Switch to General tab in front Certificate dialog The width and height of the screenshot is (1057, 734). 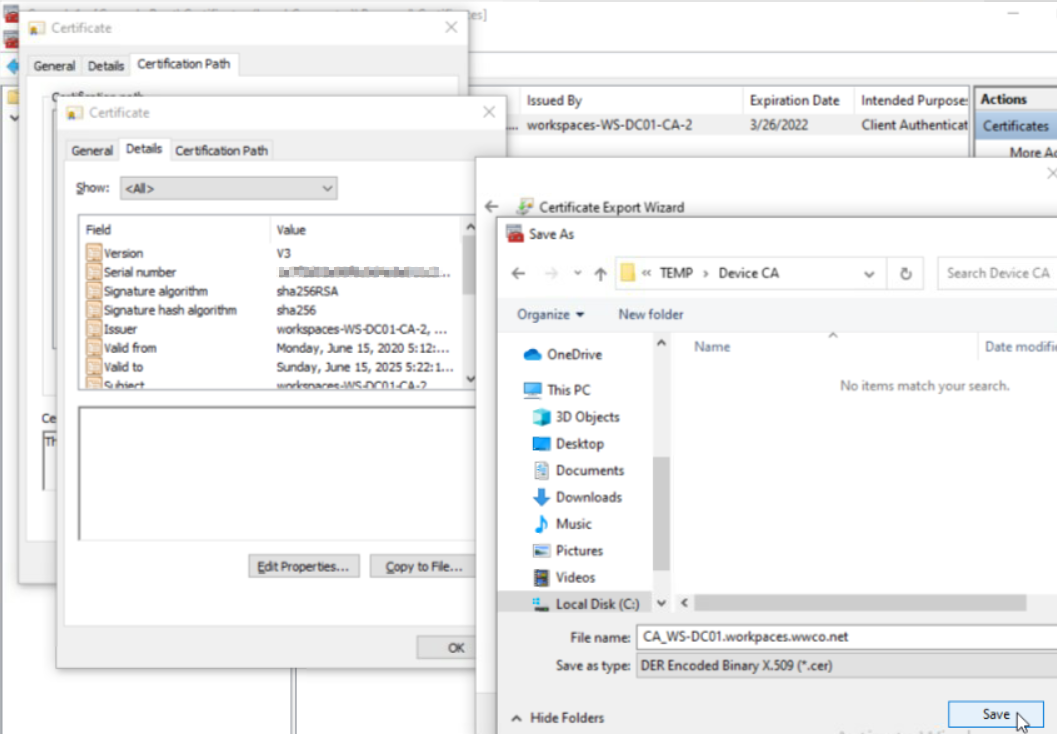point(92,150)
